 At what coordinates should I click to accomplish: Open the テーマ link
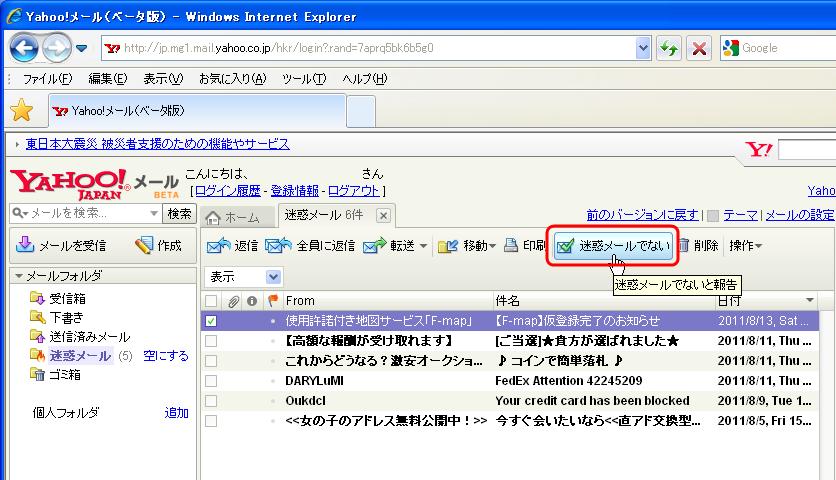click(x=740, y=215)
